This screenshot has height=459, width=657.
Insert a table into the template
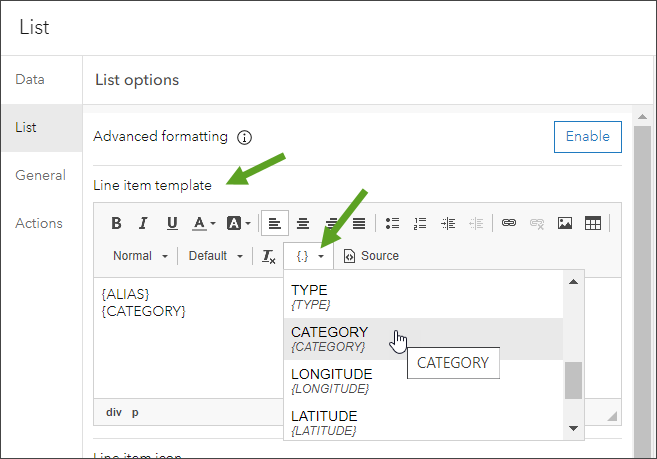592,223
